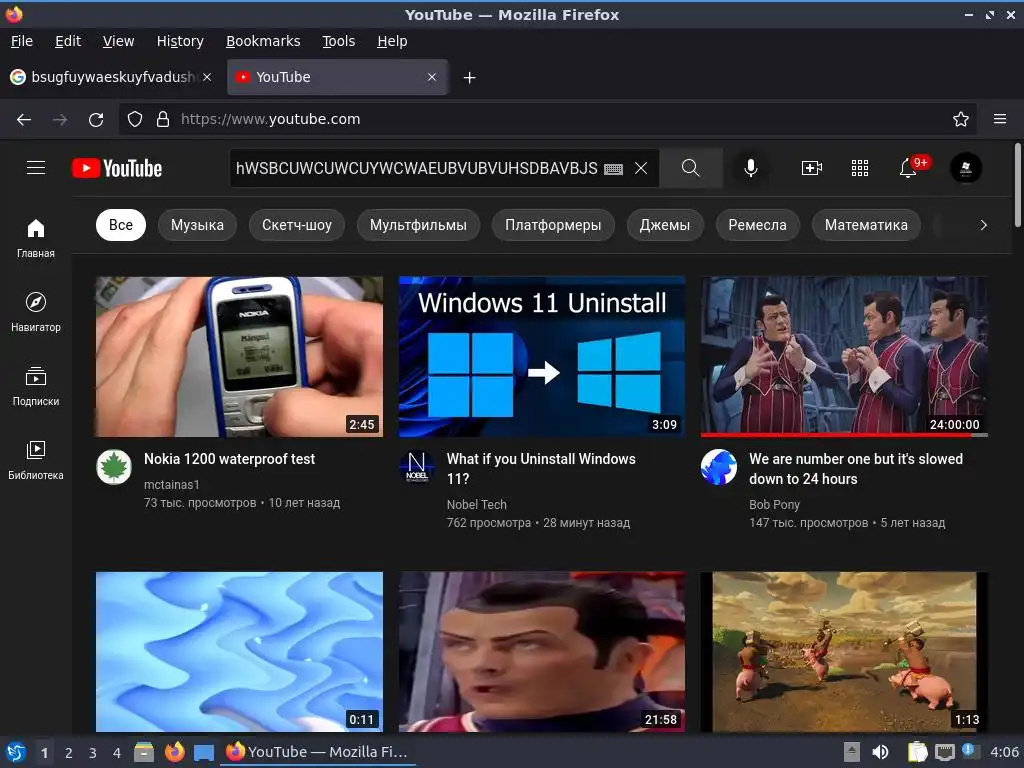Show more filter chips with right chevron
This screenshot has width=1024, height=768.
point(984,225)
